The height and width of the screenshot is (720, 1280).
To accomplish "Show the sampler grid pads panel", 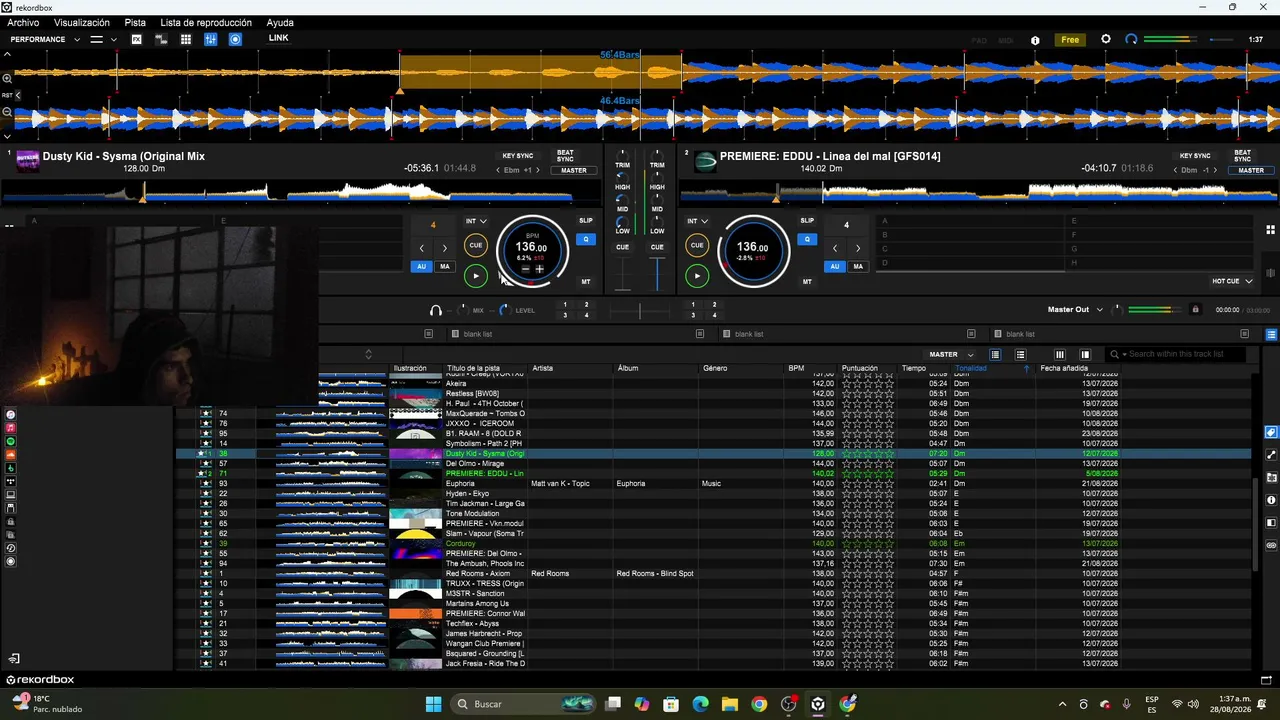I will click(186, 39).
